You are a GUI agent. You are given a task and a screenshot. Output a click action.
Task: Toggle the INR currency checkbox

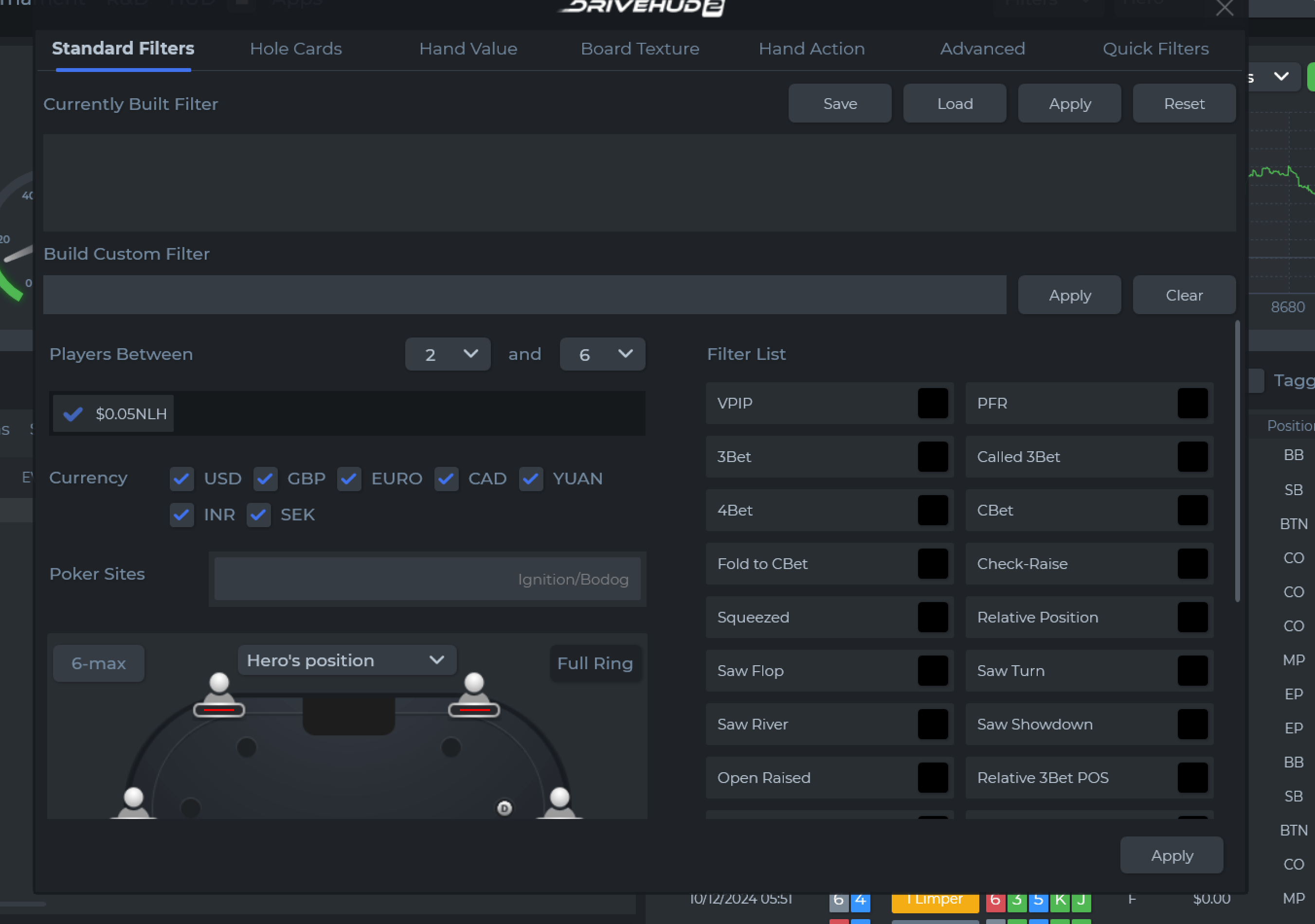[181, 515]
